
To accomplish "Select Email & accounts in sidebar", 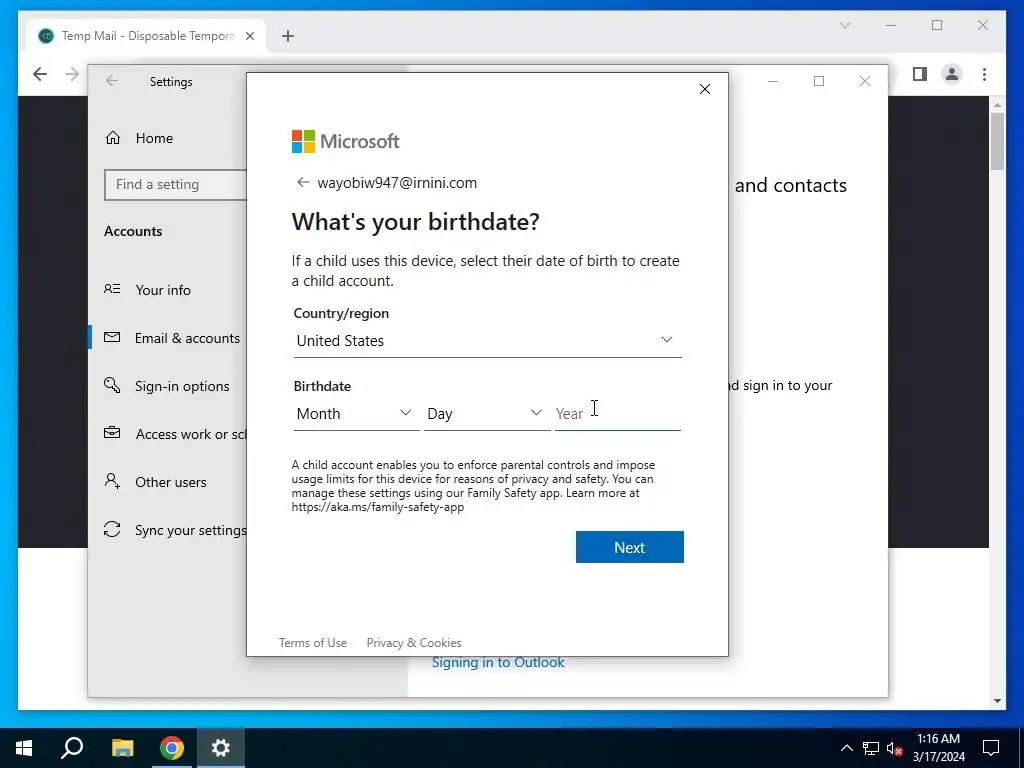I will [187, 338].
